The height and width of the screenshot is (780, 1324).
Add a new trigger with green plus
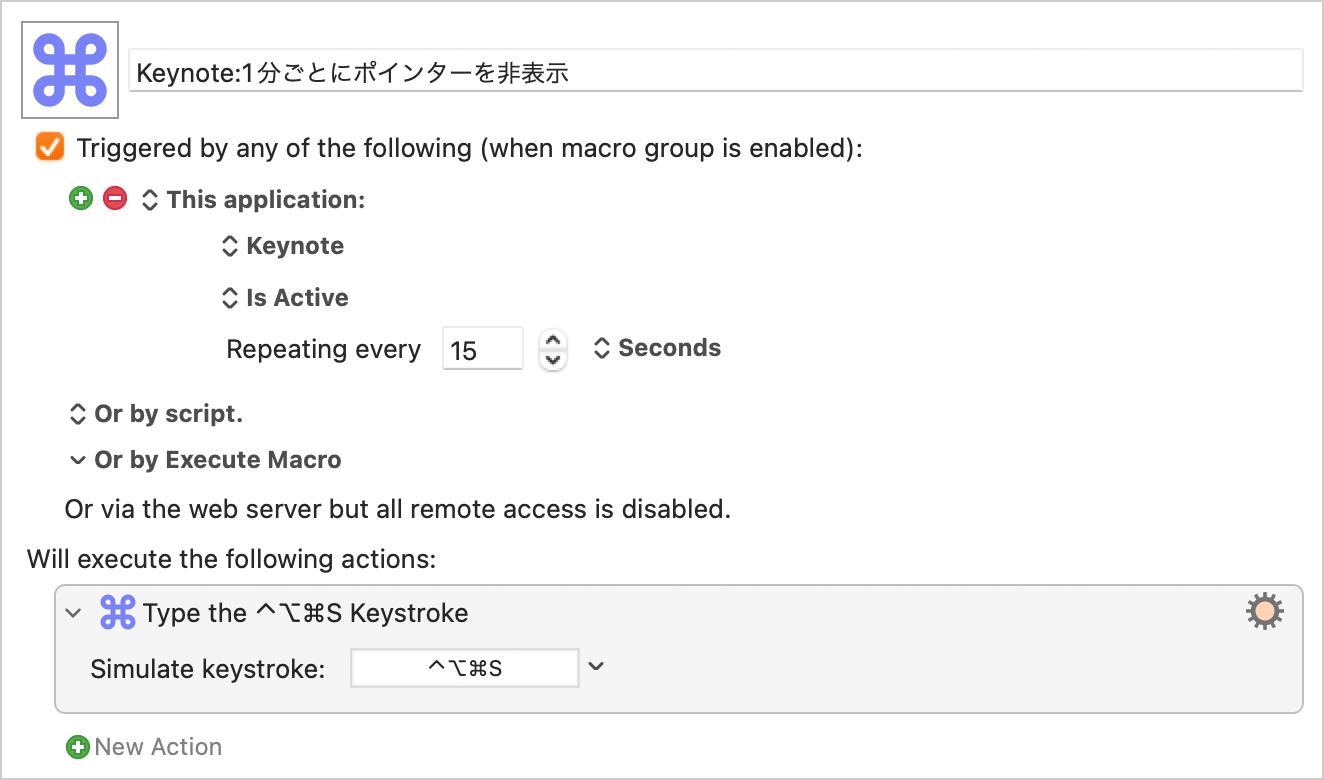(x=81, y=198)
